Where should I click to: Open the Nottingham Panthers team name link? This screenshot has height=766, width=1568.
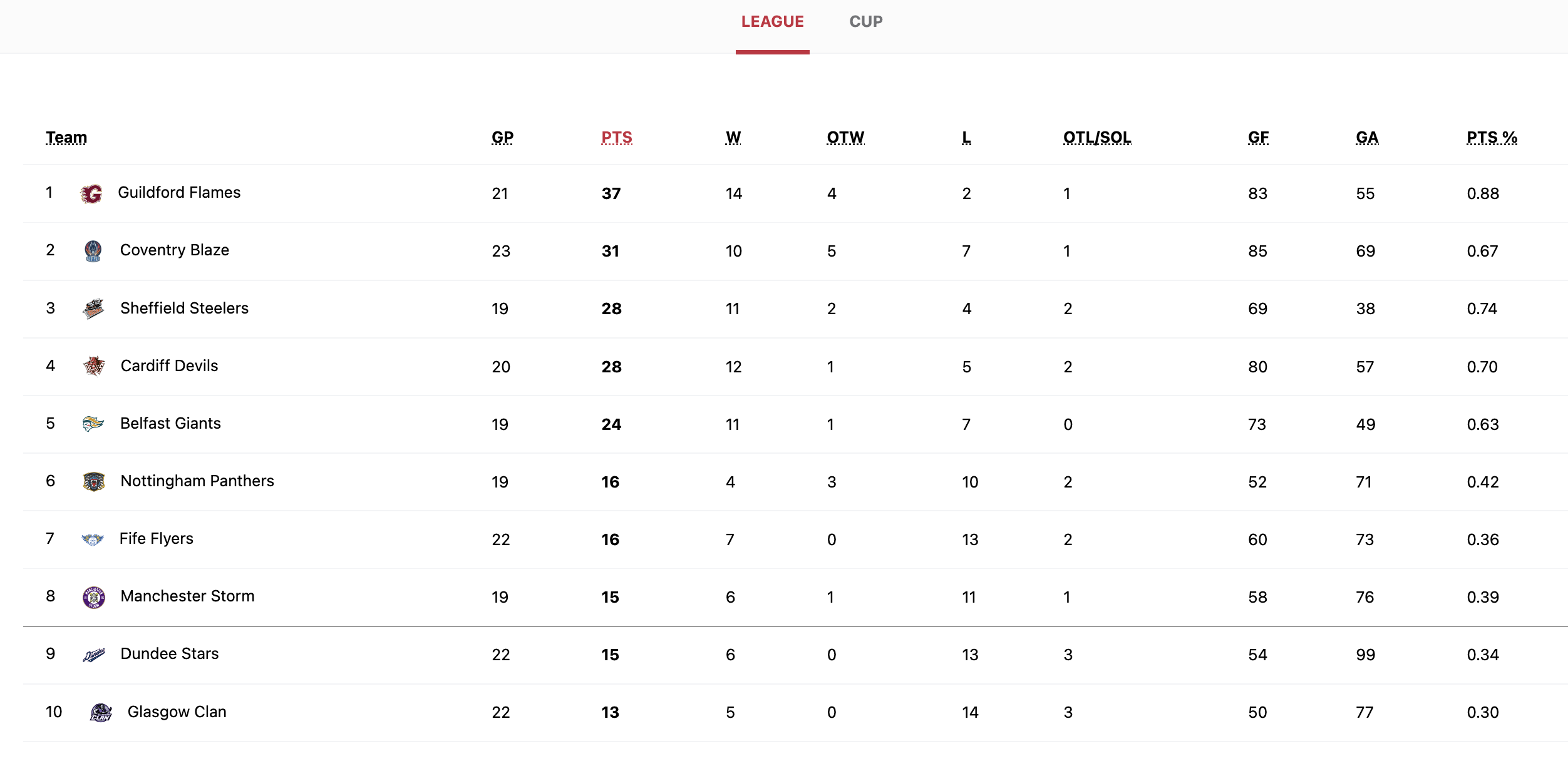(x=197, y=481)
